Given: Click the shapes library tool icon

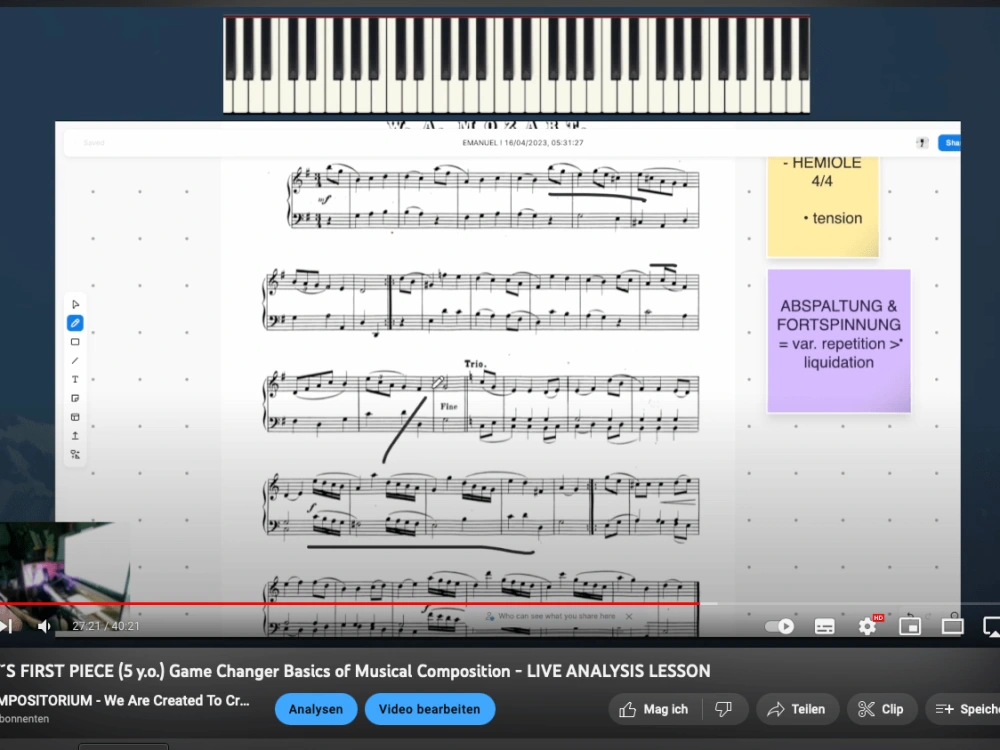Looking at the screenshot, I should tap(75, 455).
